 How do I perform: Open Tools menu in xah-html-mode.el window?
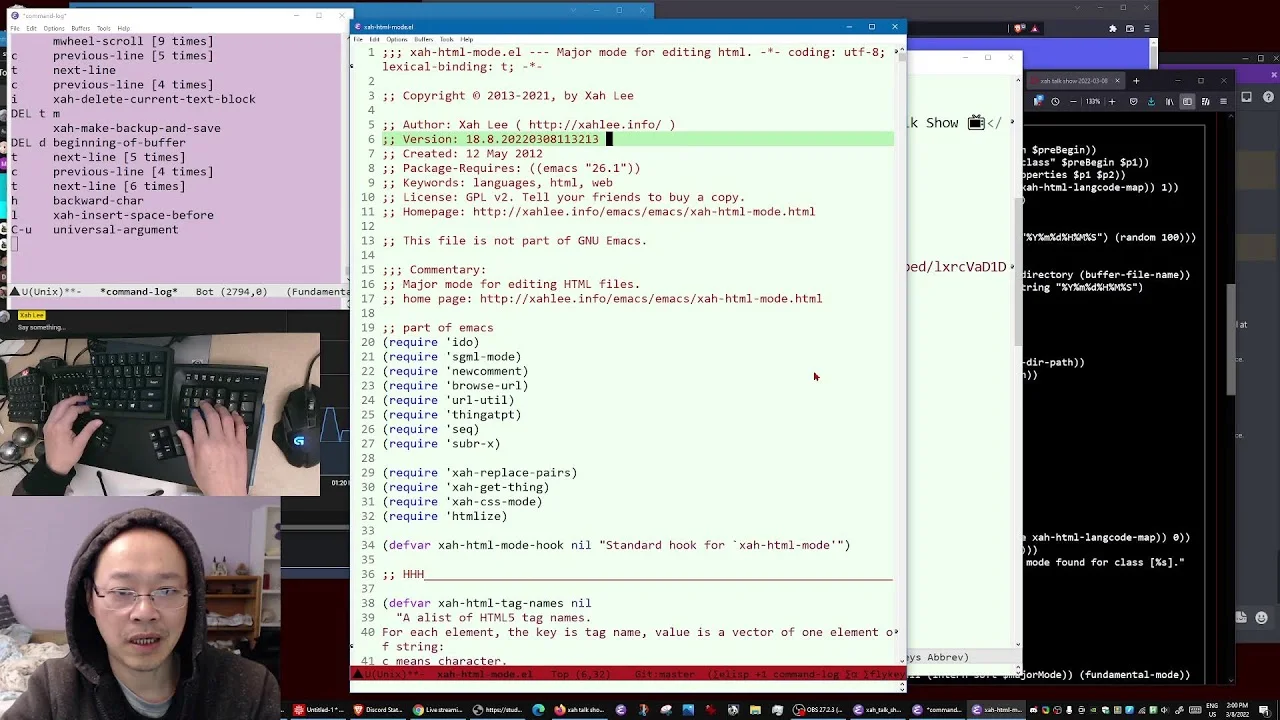[x=446, y=40]
